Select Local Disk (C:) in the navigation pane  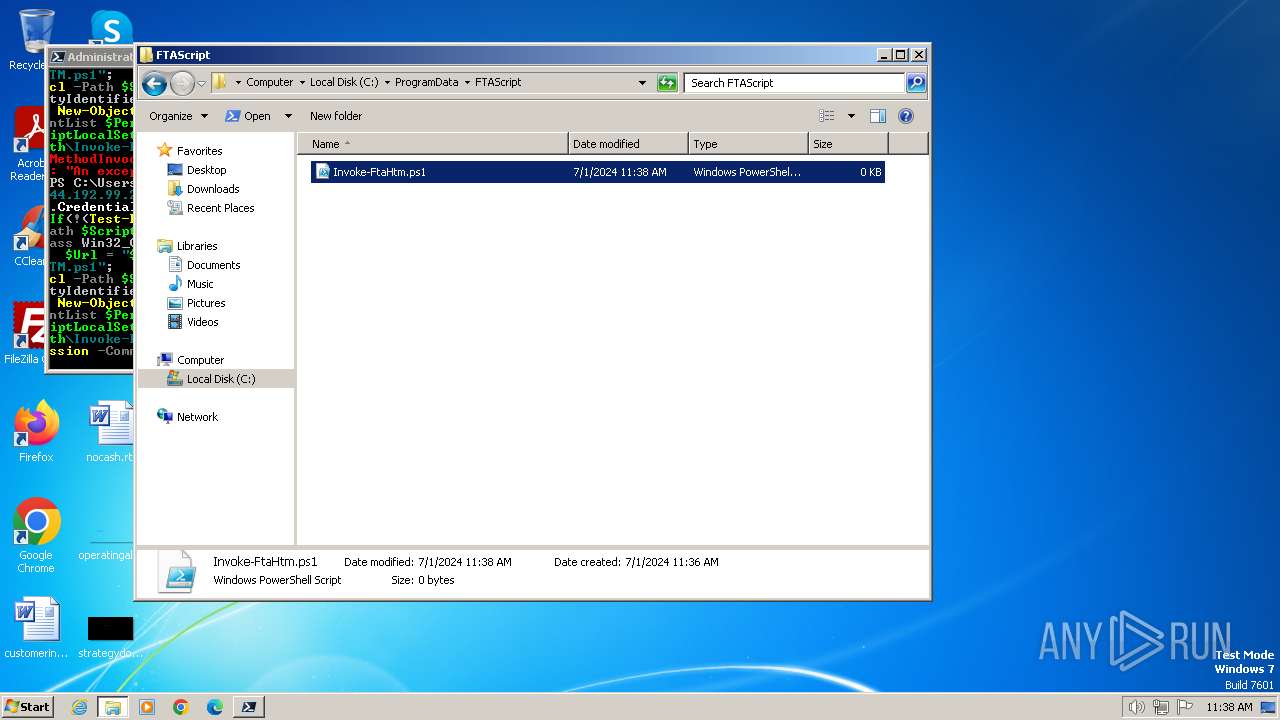[x=220, y=379]
